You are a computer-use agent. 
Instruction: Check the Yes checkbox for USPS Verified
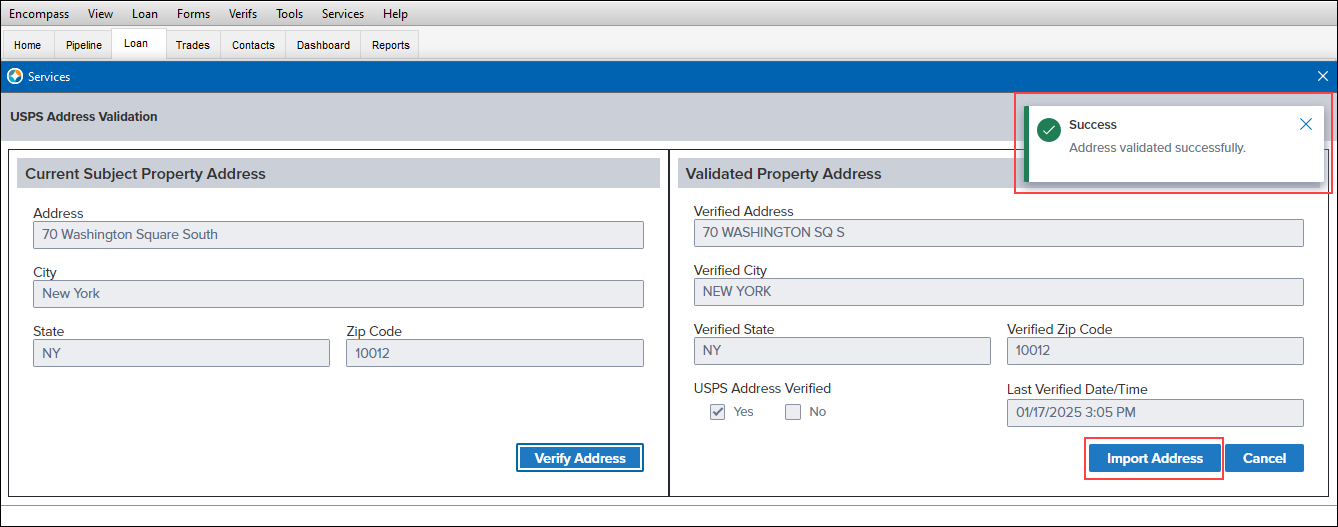(x=717, y=412)
